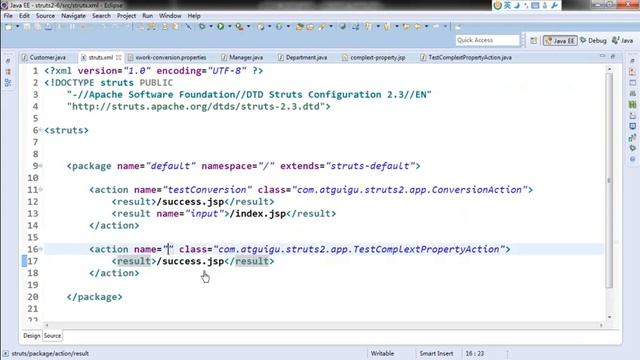This screenshot has height=360, width=640.
Task: Open the Window menu
Action: [170, 16]
